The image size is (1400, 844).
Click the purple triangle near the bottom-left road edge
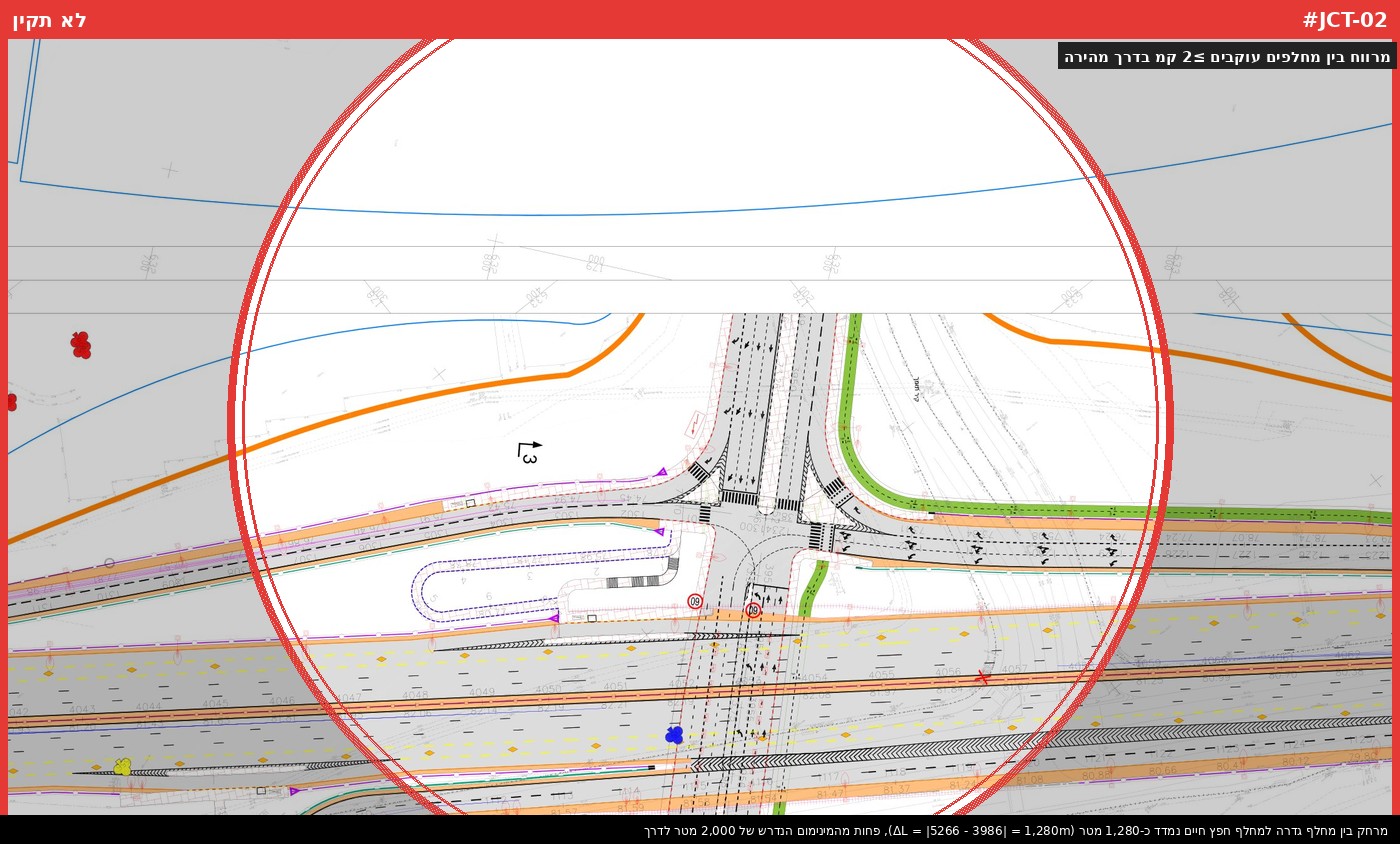point(294,791)
